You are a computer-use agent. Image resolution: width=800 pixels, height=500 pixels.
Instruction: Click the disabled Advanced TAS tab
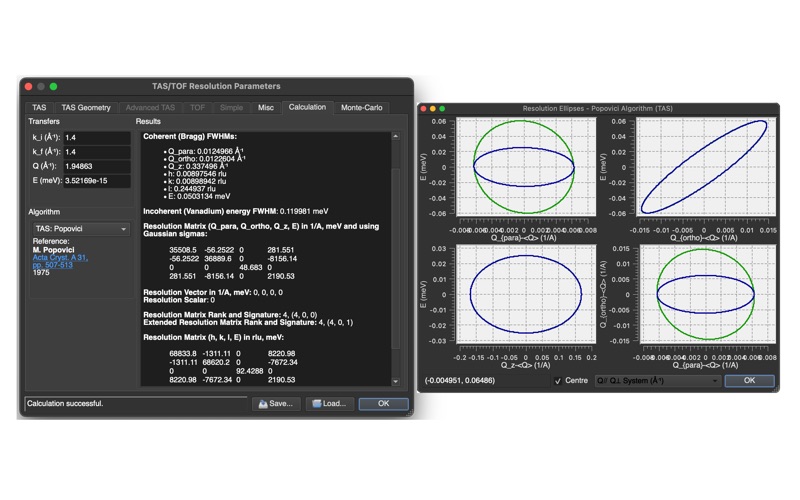(x=150, y=108)
